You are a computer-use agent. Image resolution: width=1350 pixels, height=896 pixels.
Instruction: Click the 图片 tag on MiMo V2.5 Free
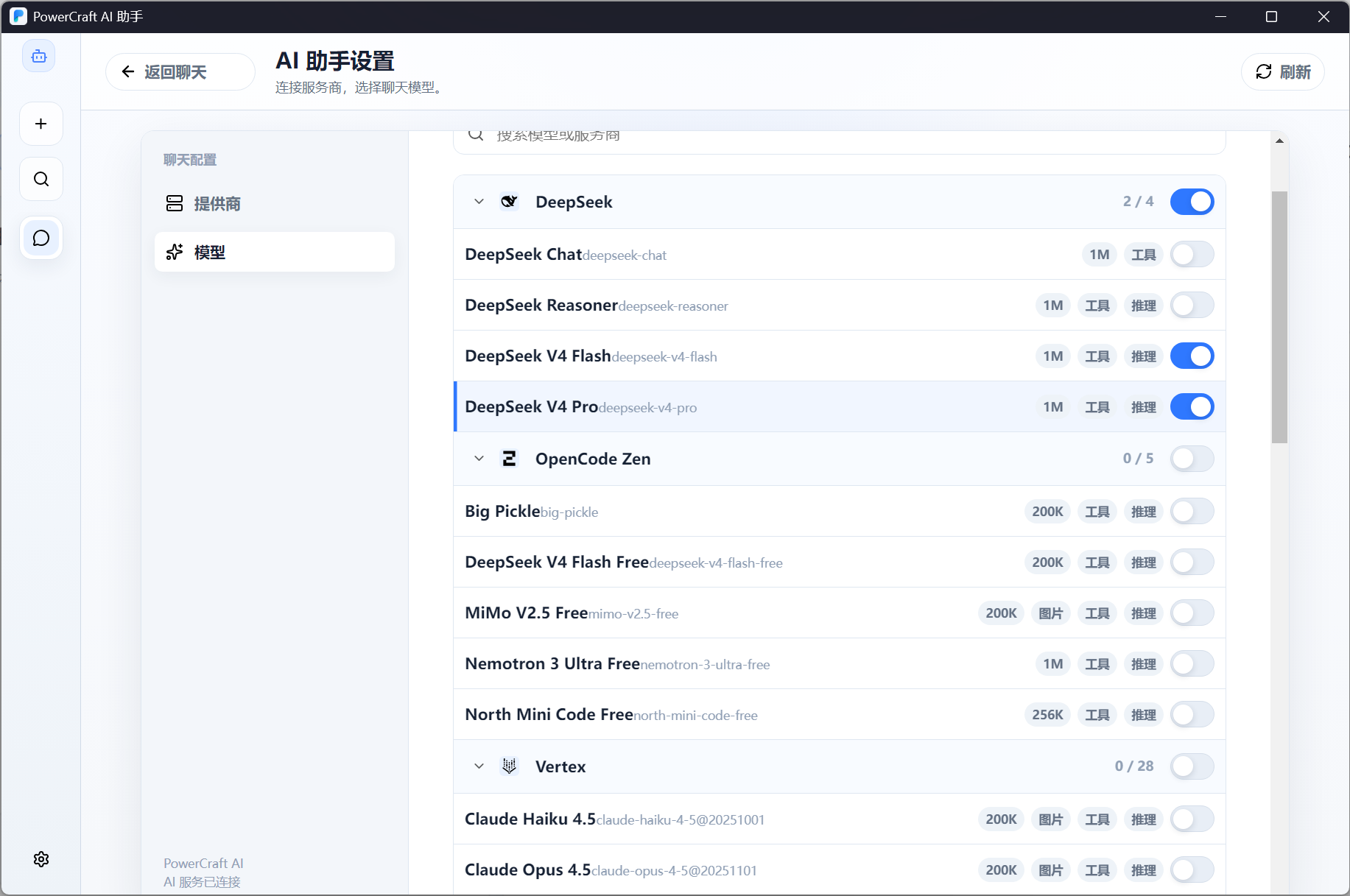[x=1050, y=613]
